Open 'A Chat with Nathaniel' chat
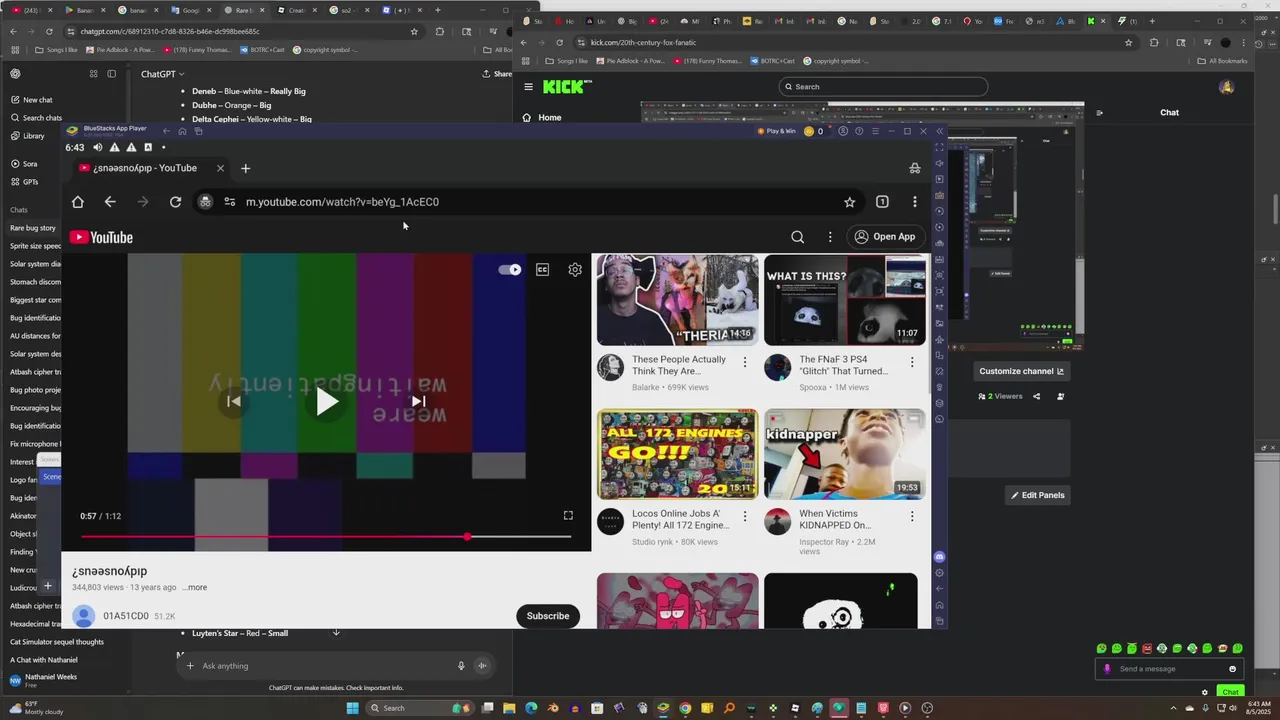Screen dimensions: 1280x720 pyautogui.click(x=44, y=660)
